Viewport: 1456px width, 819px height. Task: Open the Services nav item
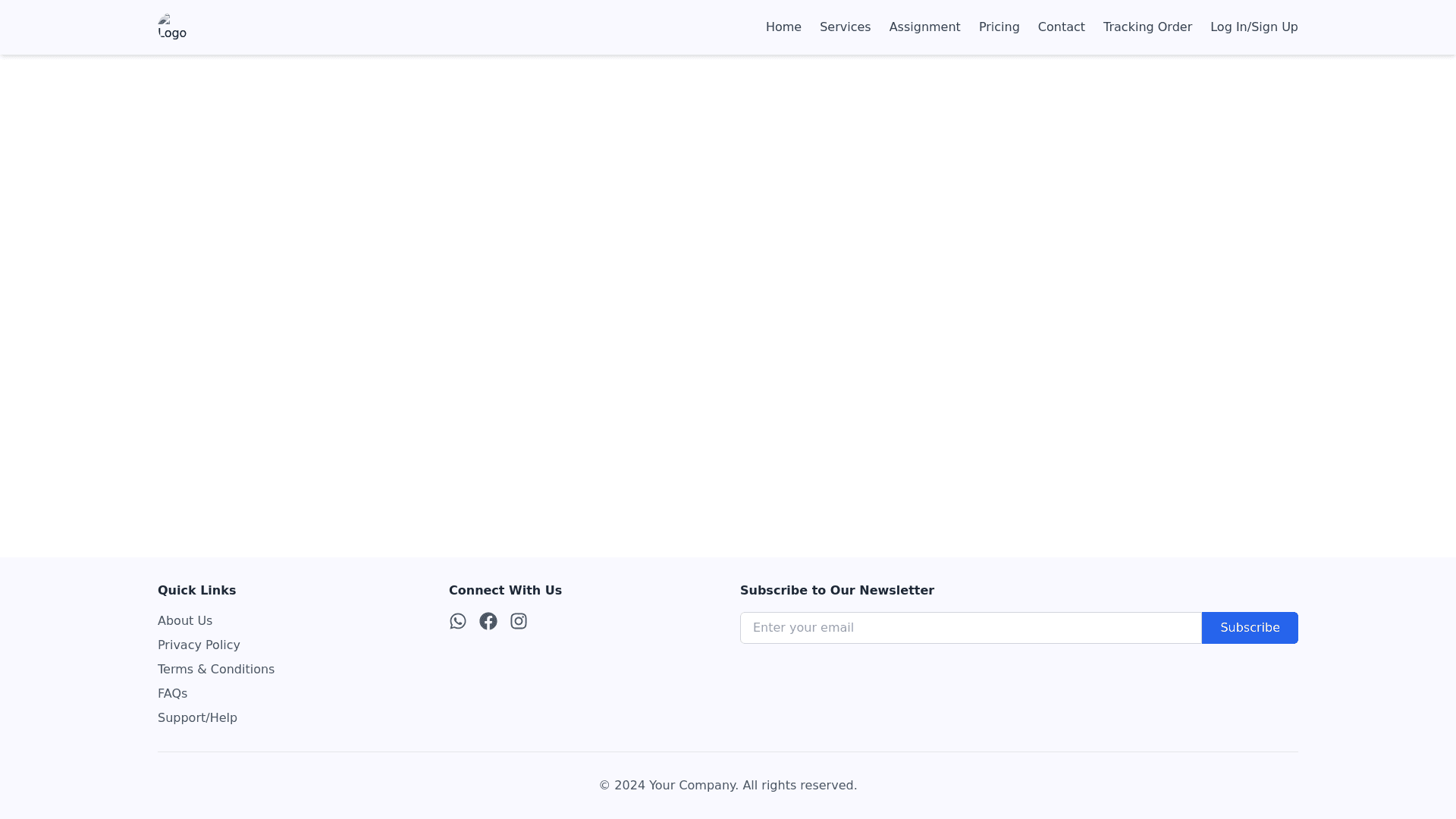coord(845,27)
